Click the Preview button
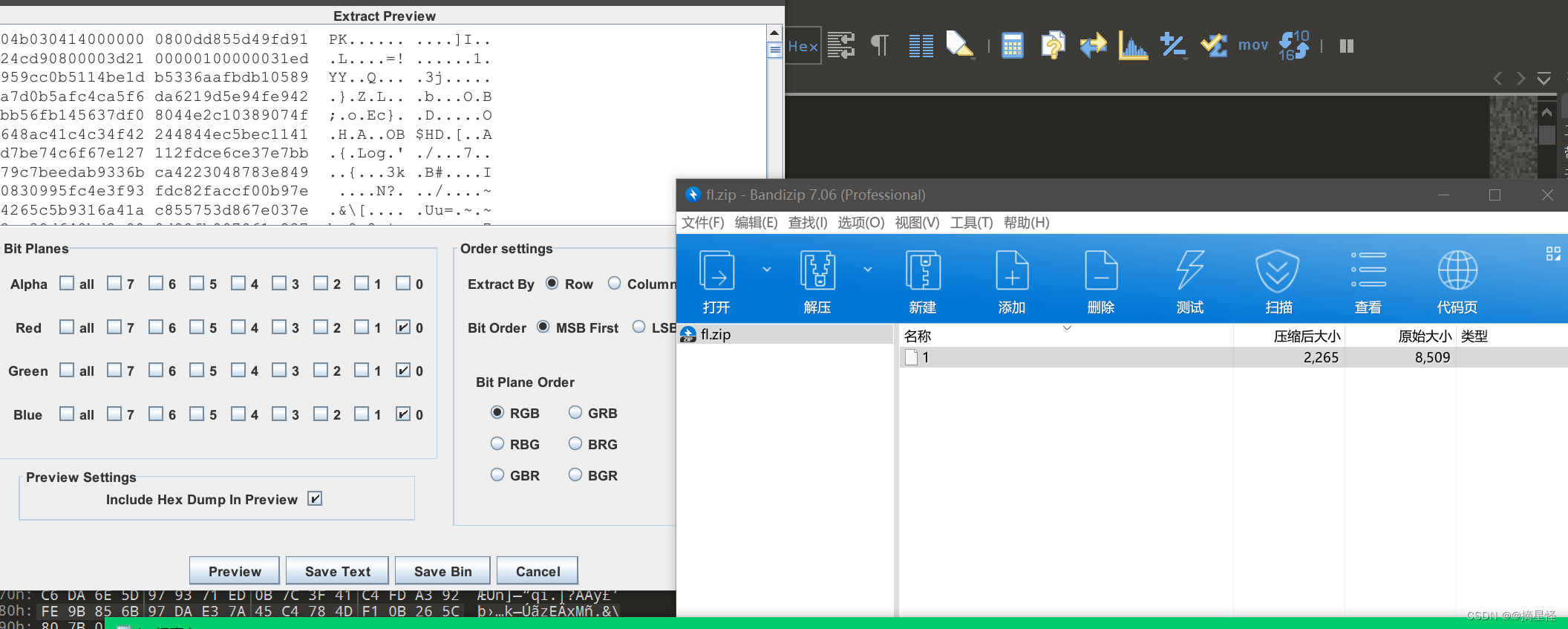 (235, 571)
